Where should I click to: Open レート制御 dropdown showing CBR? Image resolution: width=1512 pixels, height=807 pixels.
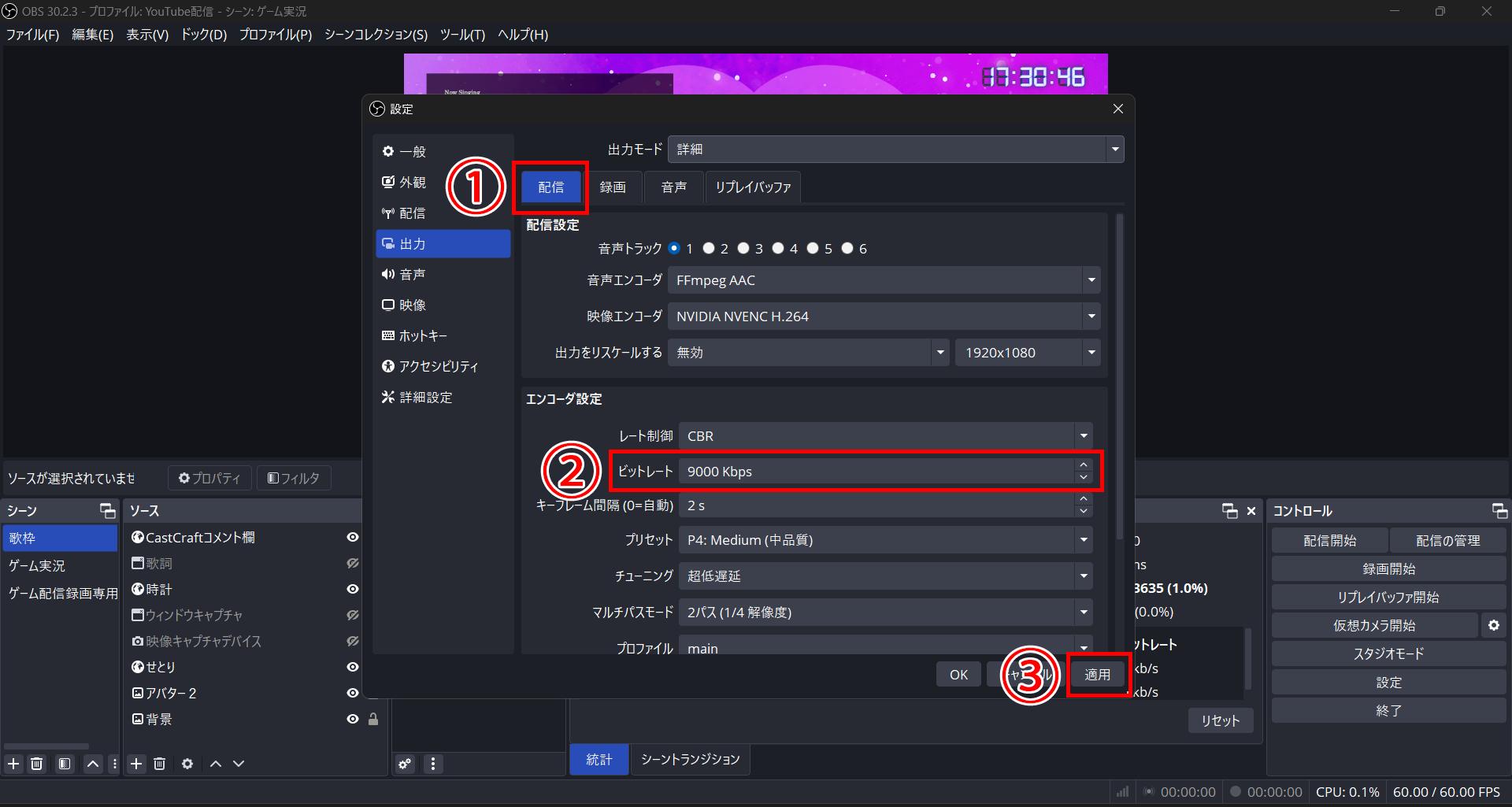885,435
